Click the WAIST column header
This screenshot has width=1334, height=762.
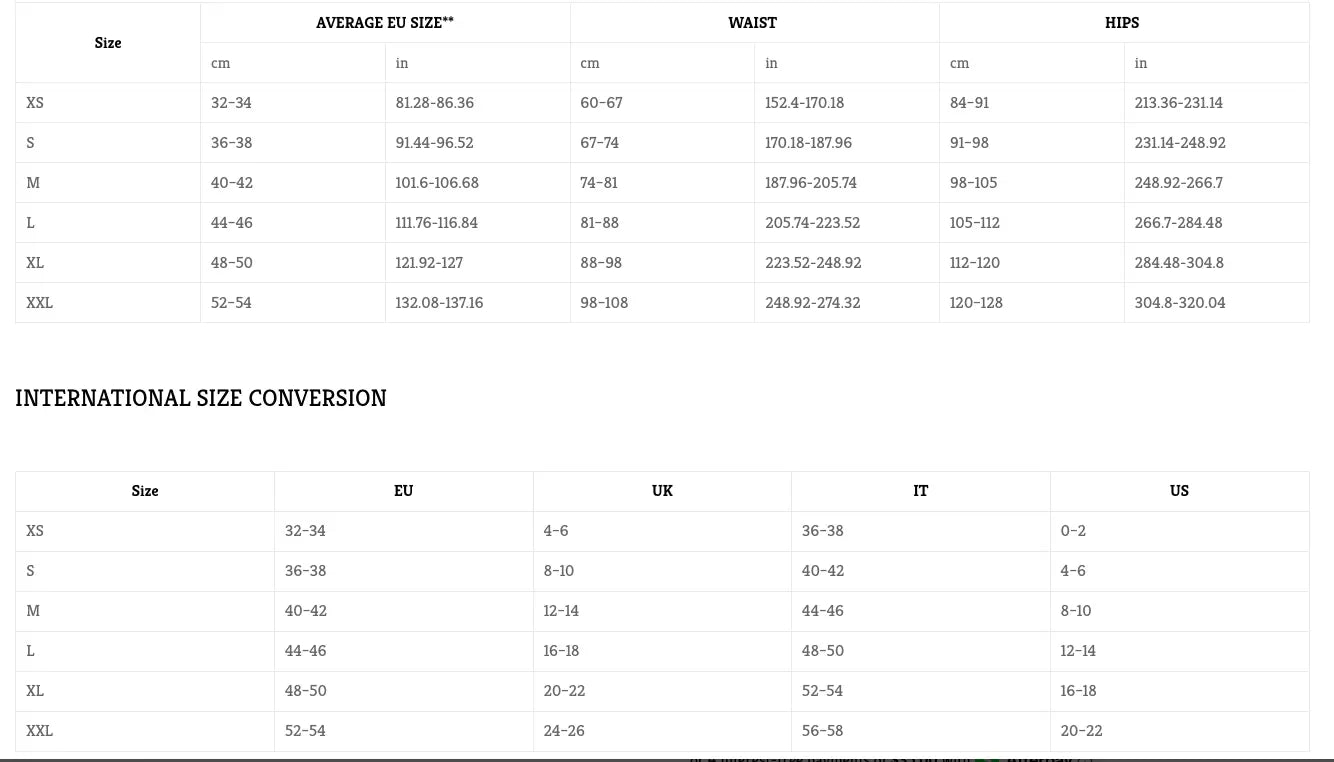752,23
